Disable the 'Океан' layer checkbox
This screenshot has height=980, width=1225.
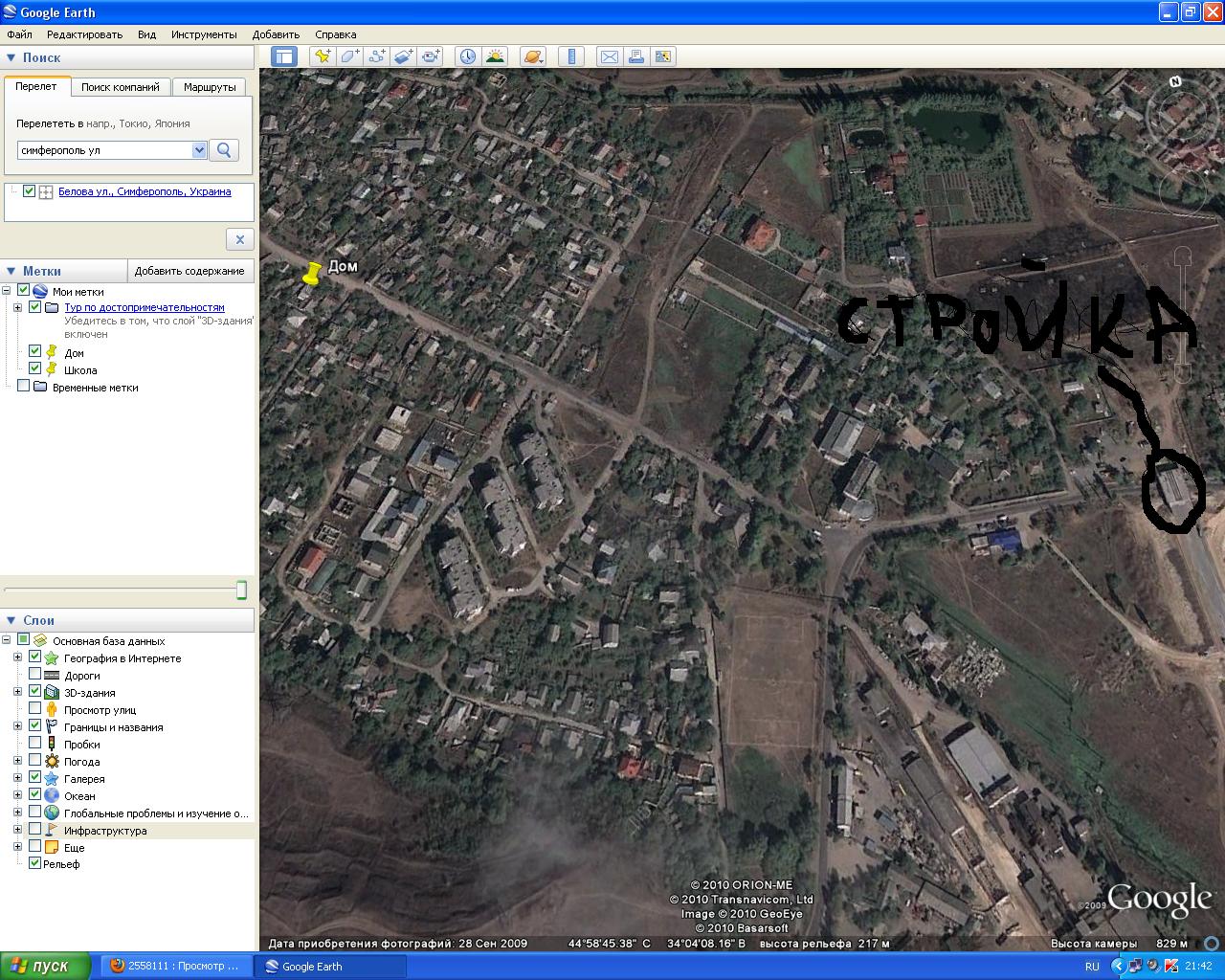click(34, 795)
